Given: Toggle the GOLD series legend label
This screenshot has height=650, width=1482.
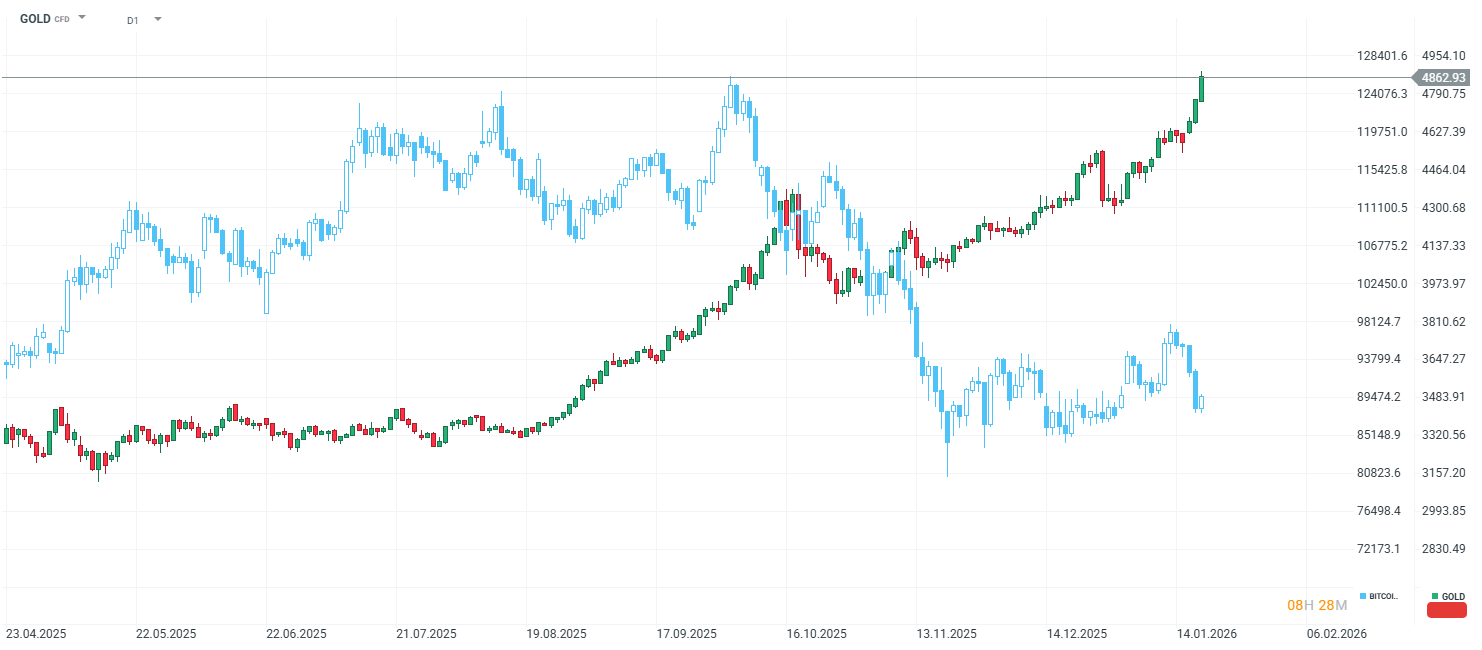Looking at the screenshot, I should tap(1453, 596).
